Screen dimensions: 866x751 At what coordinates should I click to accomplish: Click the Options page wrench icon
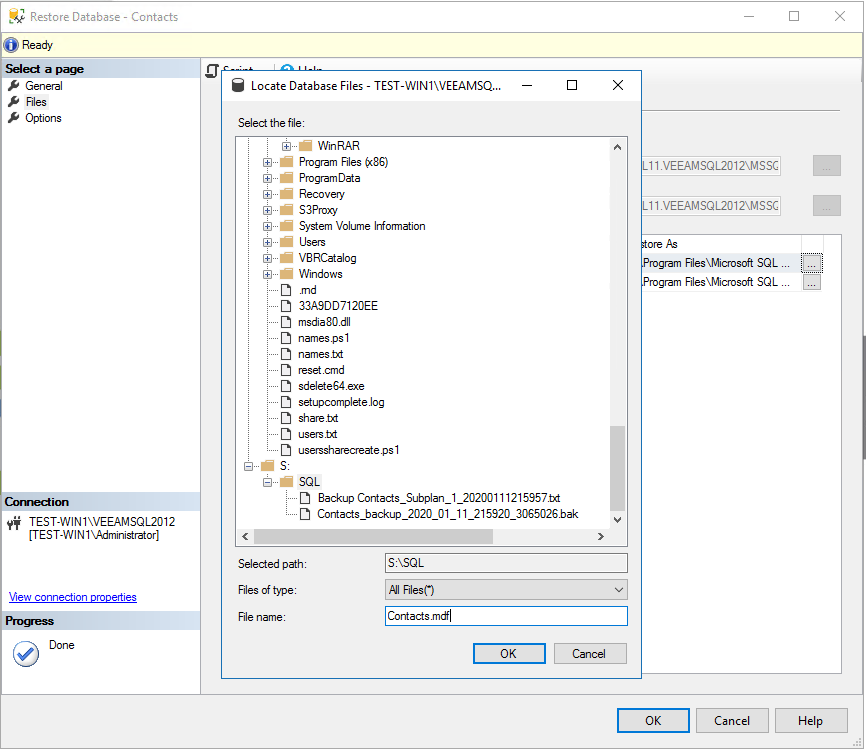[x=14, y=118]
